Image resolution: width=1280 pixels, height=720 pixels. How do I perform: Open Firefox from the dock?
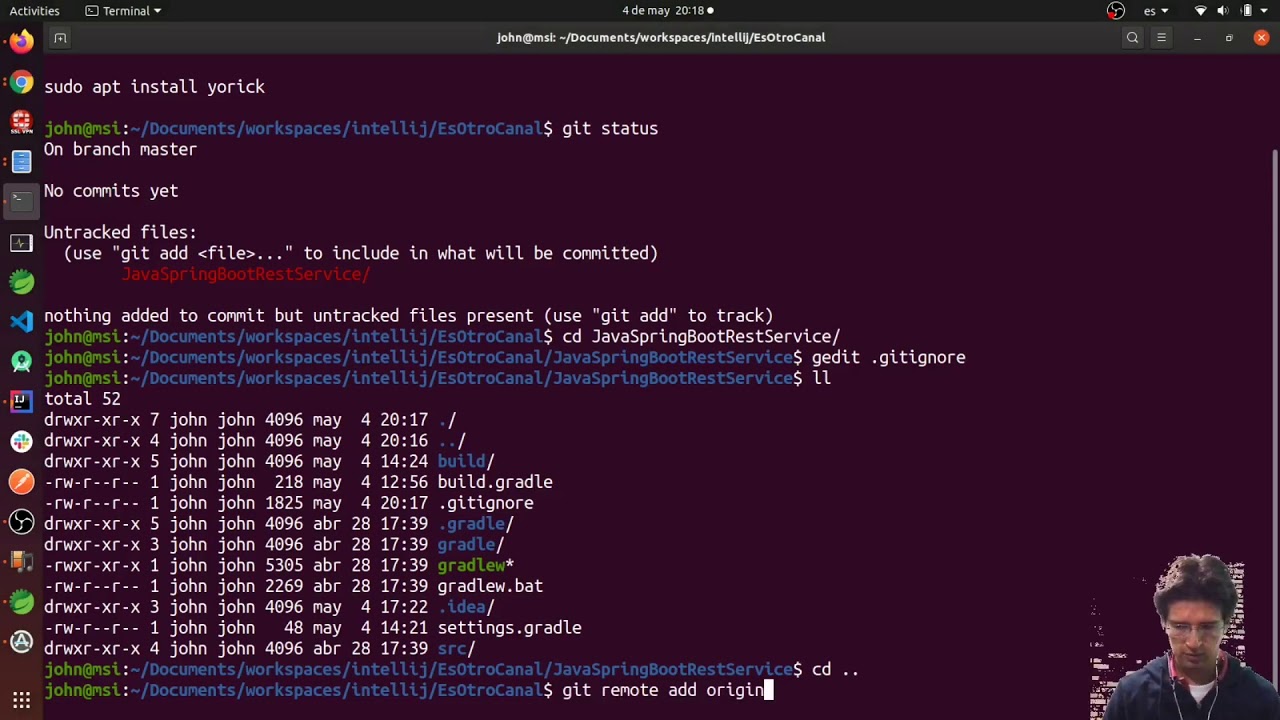coord(21,42)
